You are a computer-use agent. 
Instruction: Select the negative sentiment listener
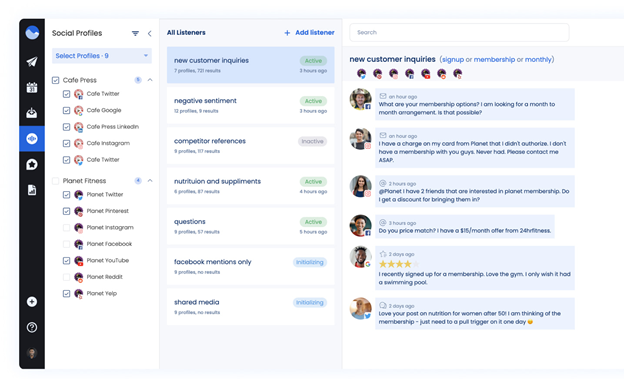click(x=251, y=105)
